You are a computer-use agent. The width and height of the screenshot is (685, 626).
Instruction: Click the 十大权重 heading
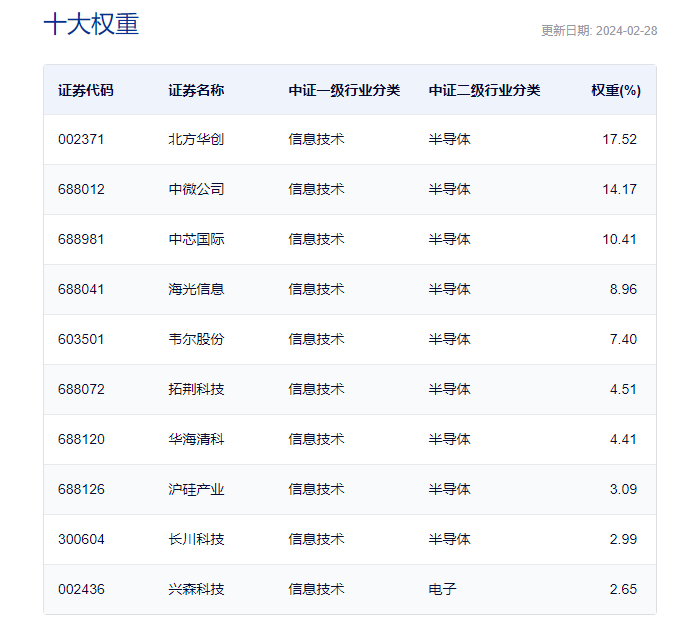coord(91,24)
